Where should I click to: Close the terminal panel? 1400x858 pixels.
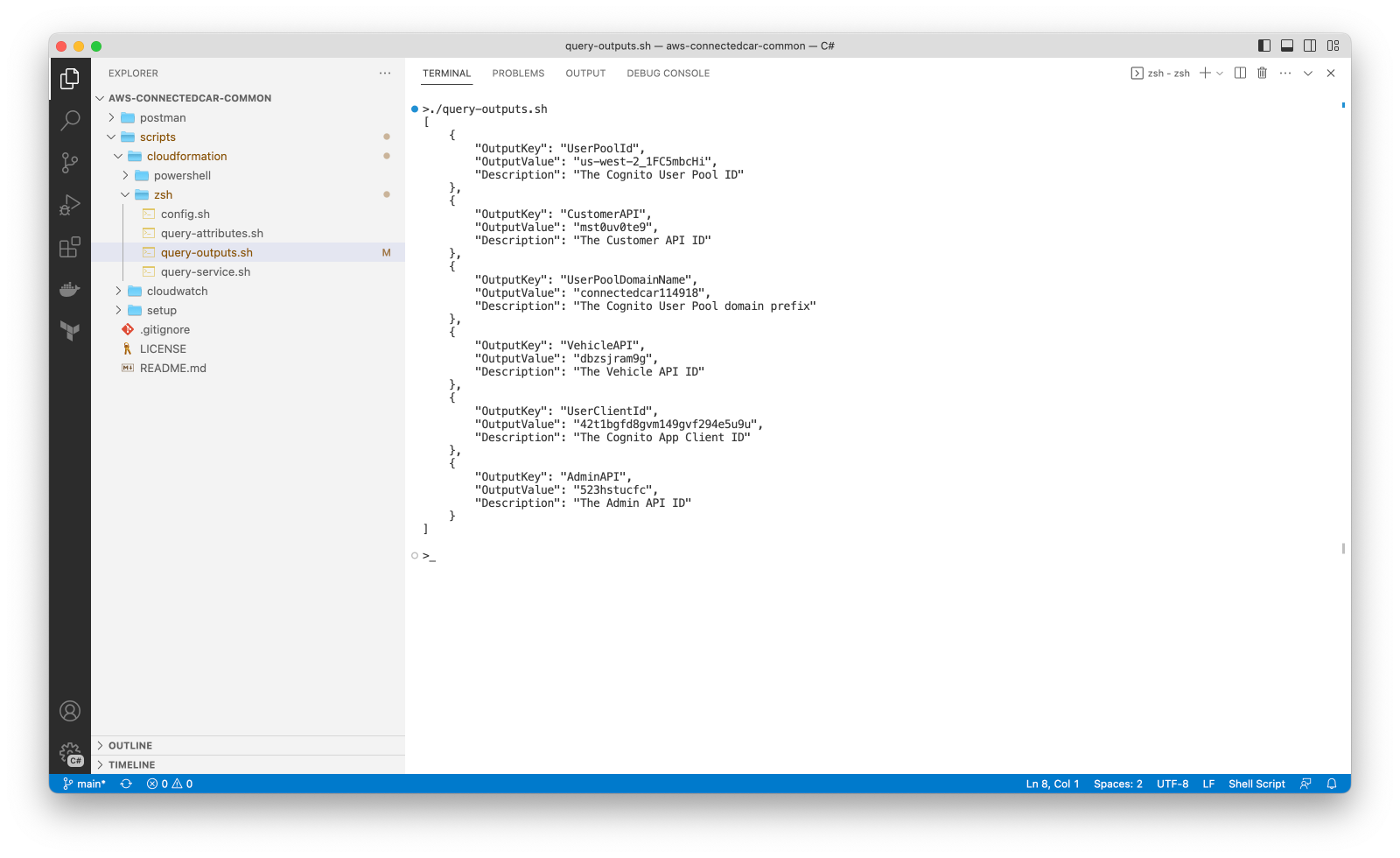point(1331,74)
